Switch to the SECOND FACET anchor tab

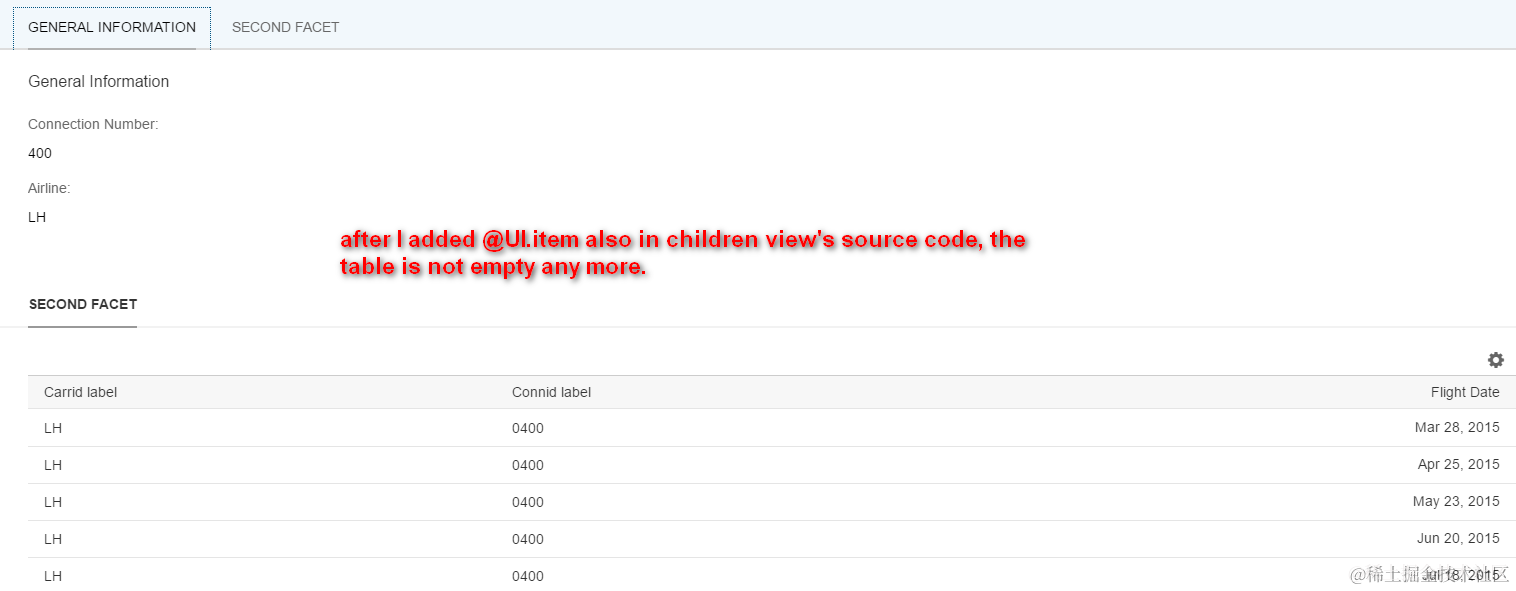[x=285, y=27]
